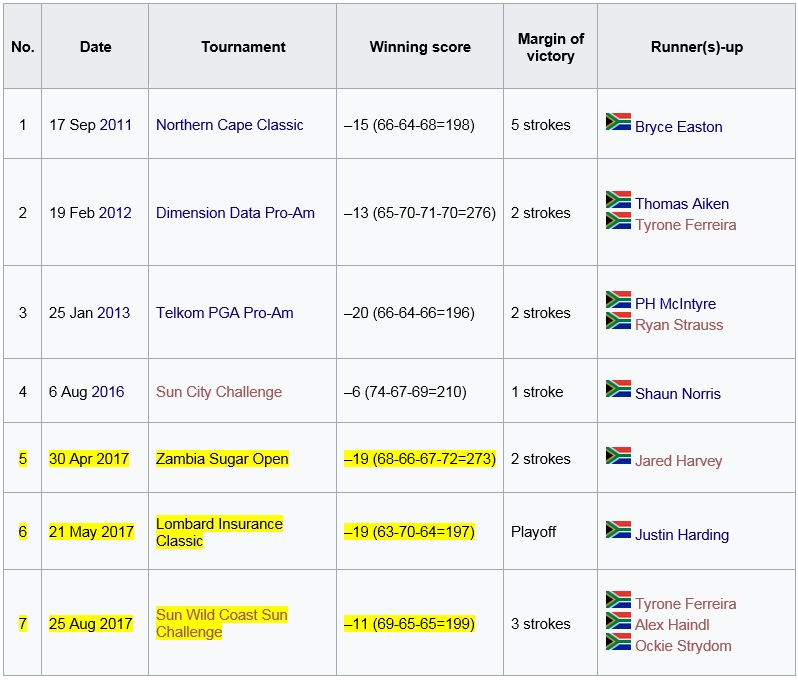Open Alex Haindl's player page
798x680 pixels.
pos(672,625)
